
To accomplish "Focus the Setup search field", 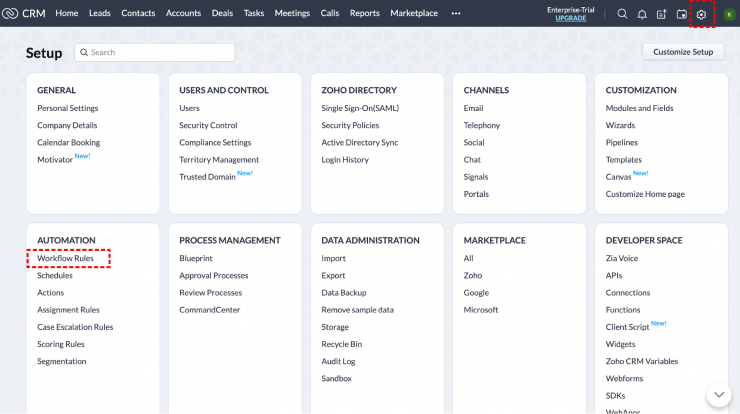I will (155, 52).
